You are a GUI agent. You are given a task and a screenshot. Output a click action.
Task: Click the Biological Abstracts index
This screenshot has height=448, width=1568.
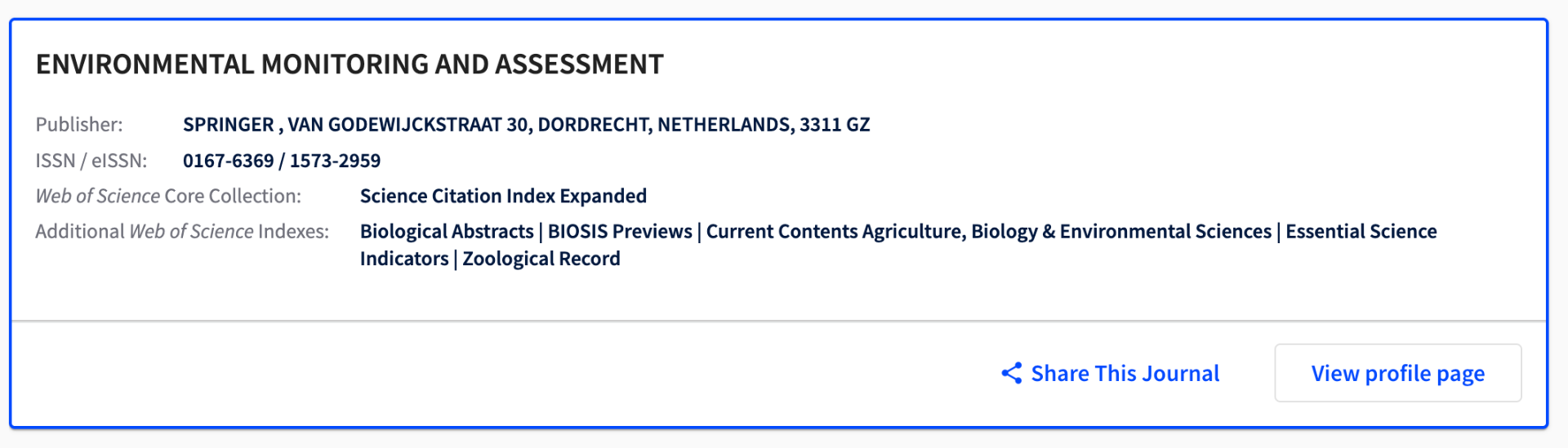tap(447, 232)
